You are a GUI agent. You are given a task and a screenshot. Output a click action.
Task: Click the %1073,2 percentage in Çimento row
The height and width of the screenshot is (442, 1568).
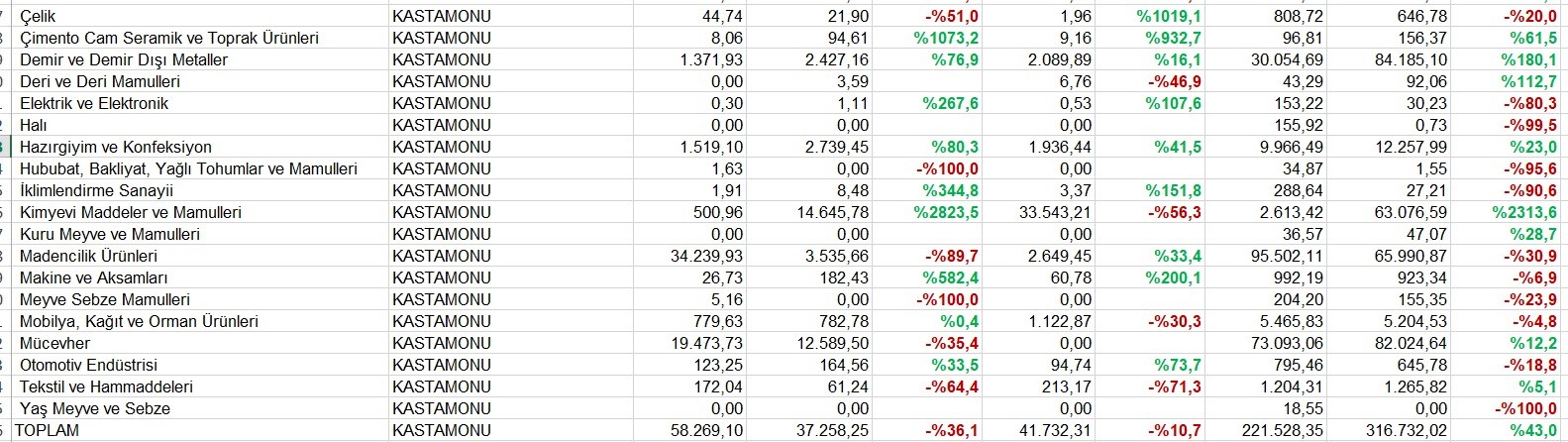(946, 38)
